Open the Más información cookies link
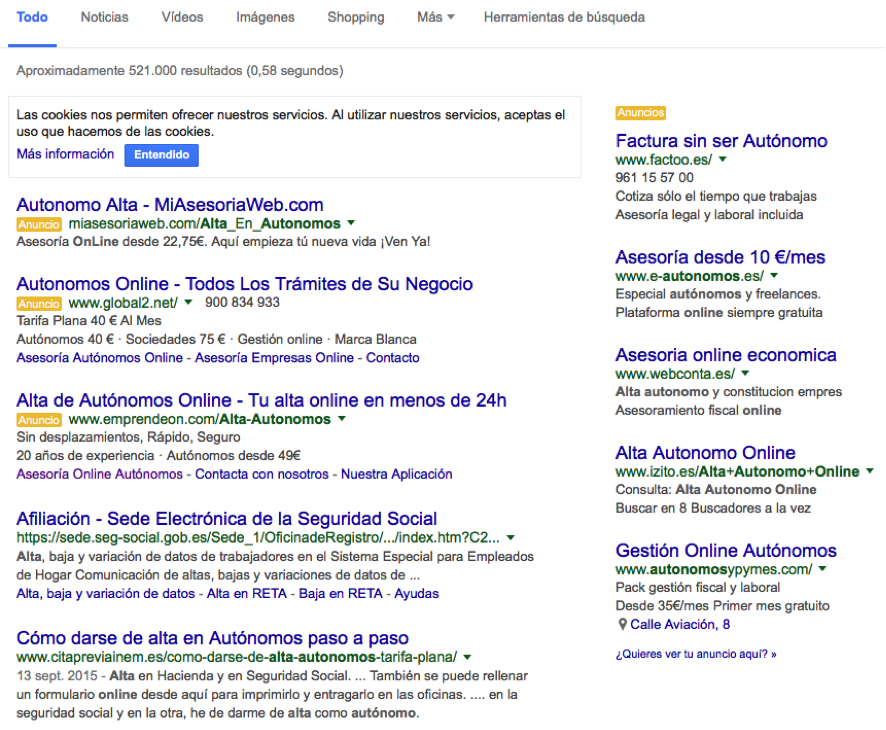This screenshot has width=886, height=730. [x=64, y=153]
